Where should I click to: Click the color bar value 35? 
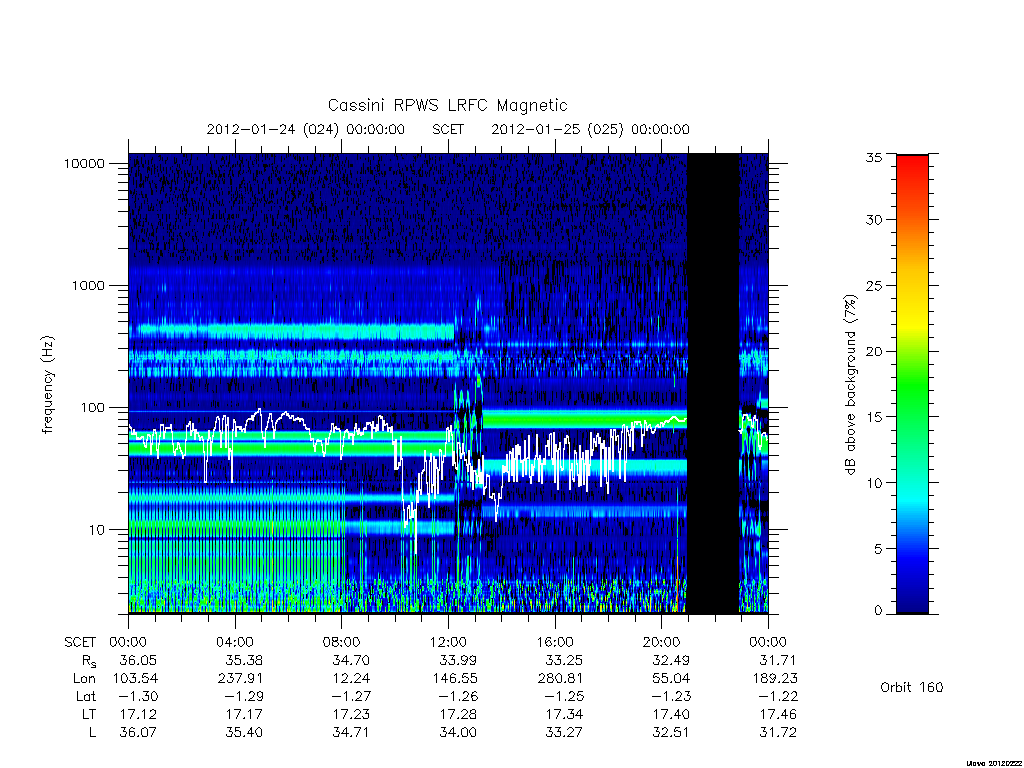874,157
